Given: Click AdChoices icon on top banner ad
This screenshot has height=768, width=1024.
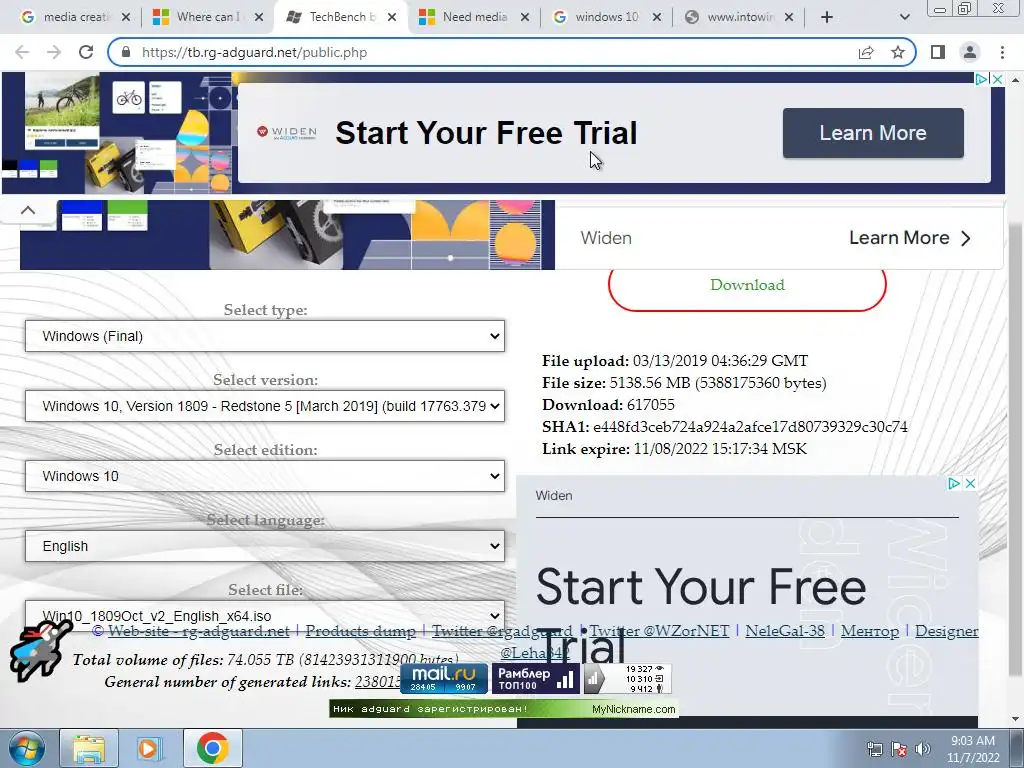Looking at the screenshot, I should tap(982, 79).
